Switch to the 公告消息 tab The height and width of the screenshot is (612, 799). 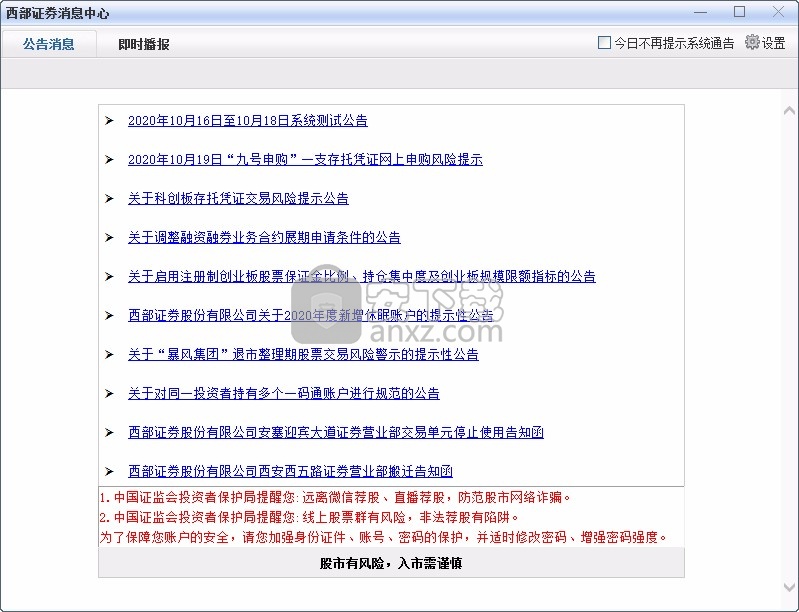49,44
